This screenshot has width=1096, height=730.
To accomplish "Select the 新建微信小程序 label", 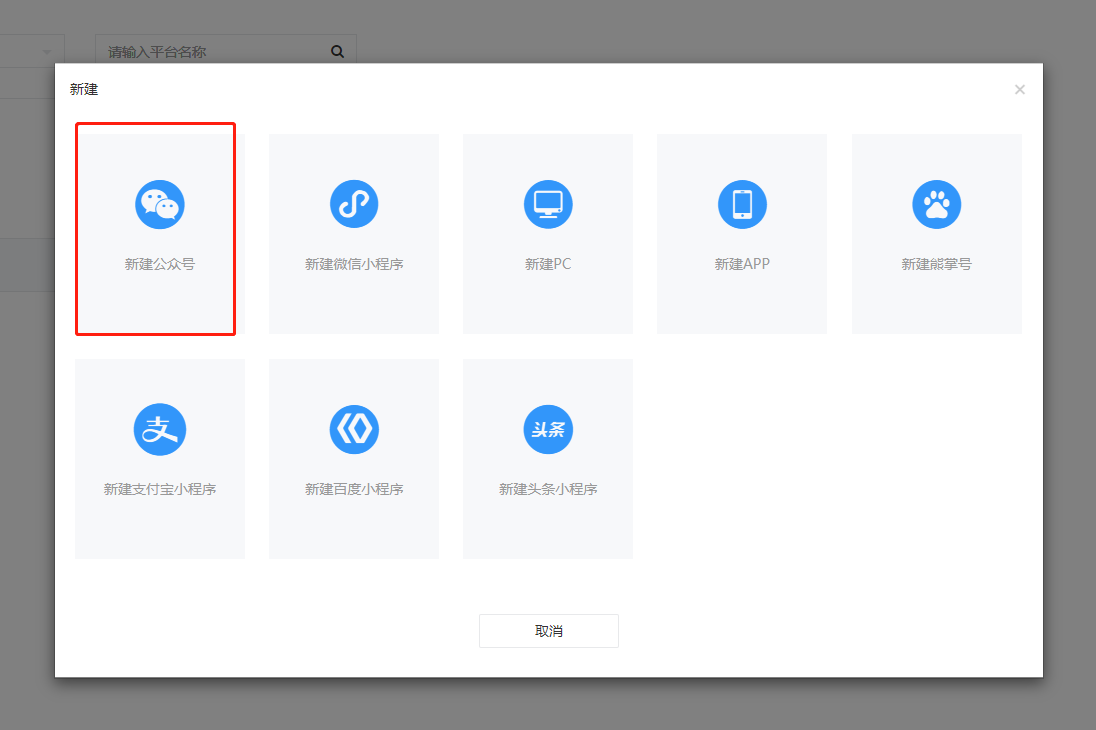I will 354,264.
